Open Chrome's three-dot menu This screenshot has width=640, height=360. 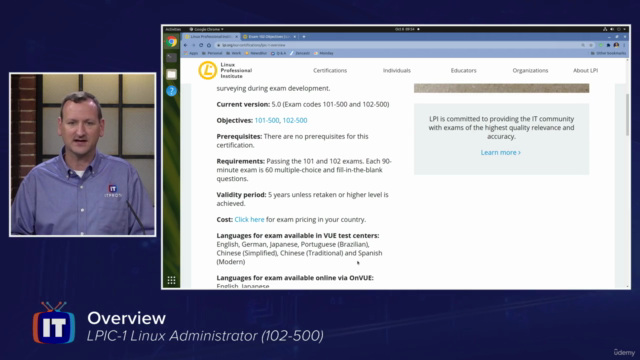624,45
